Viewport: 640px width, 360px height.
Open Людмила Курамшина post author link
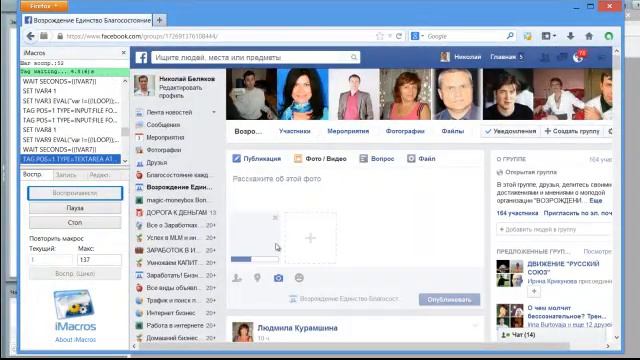click(x=298, y=328)
